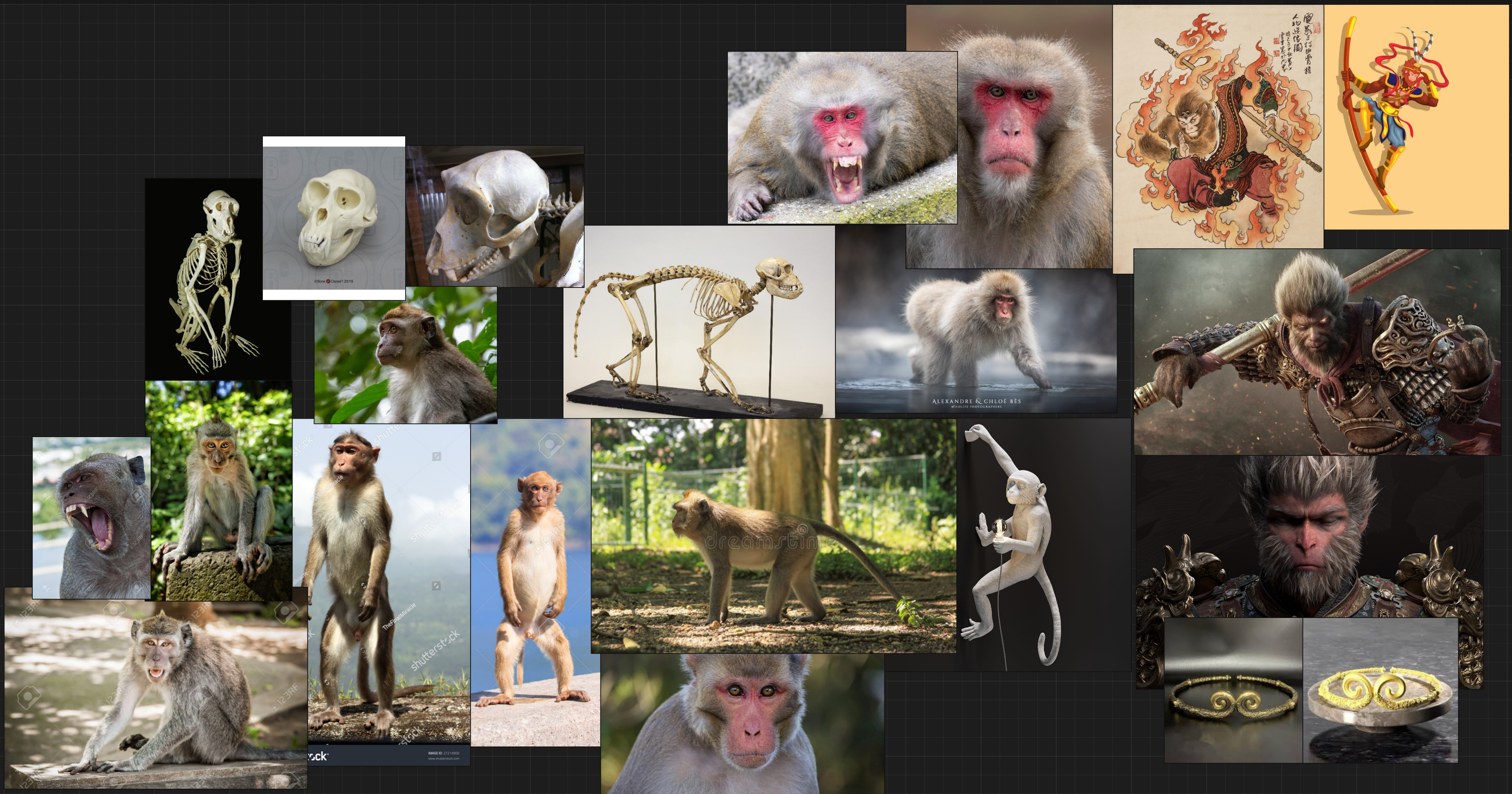Image resolution: width=1512 pixels, height=794 pixels.
Task: Select the snow monkey walking in water
Action: click(976, 340)
